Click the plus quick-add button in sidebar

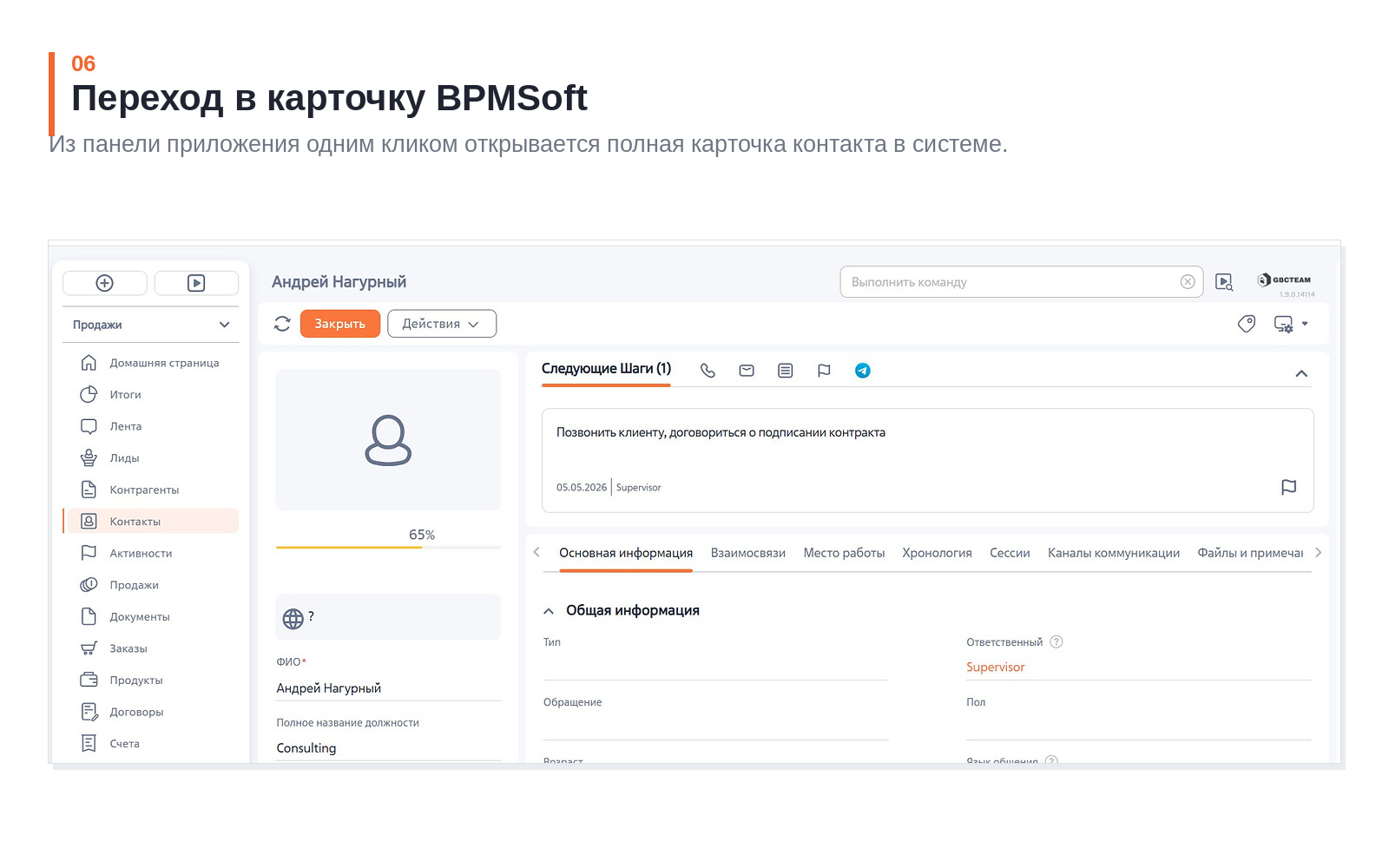(x=105, y=283)
